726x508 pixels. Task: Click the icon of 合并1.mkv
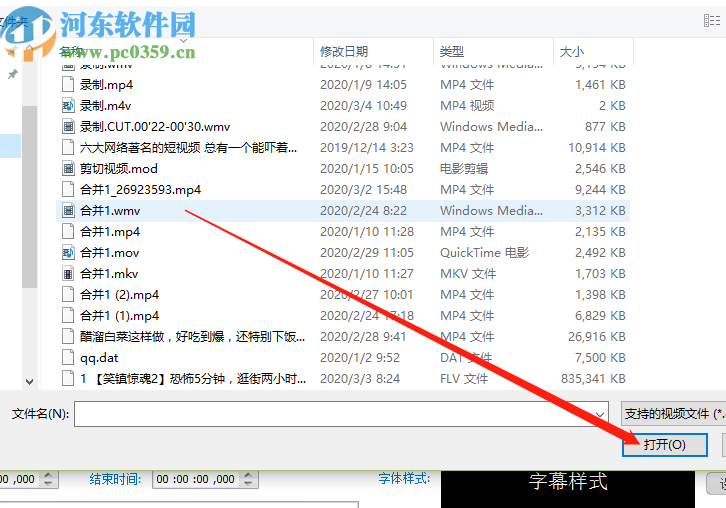pyautogui.click(x=68, y=274)
